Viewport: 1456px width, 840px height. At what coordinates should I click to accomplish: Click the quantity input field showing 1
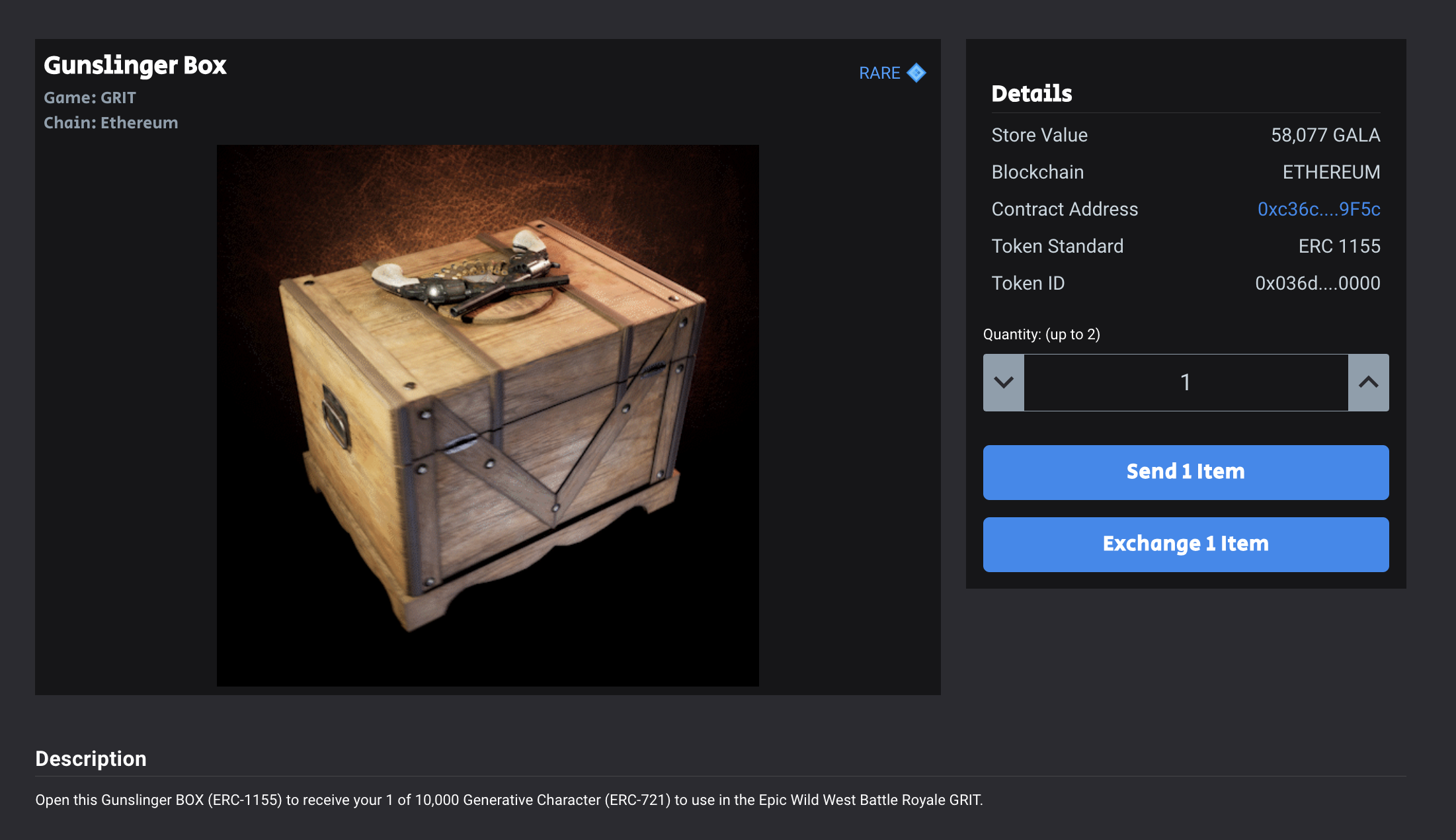tap(1186, 382)
